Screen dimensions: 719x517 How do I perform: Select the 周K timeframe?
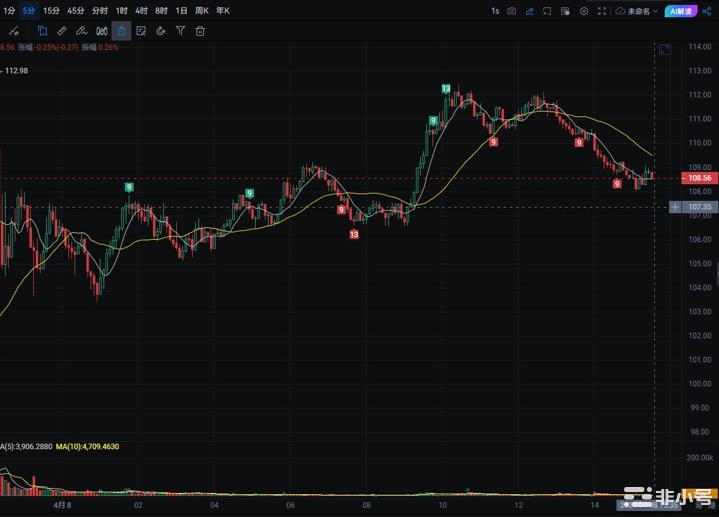(203, 11)
